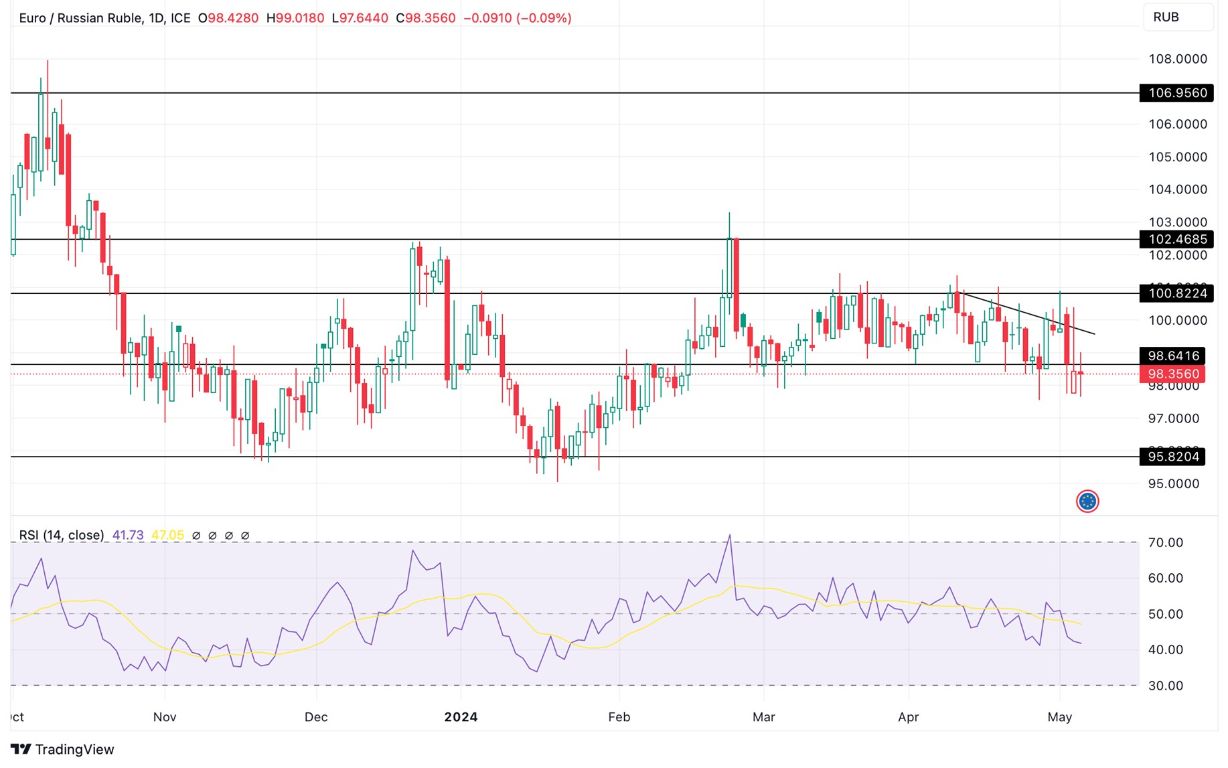The height and width of the screenshot is (768, 1228).
Task: Click the RSI (14, close) indicator label
Action: pos(61,535)
